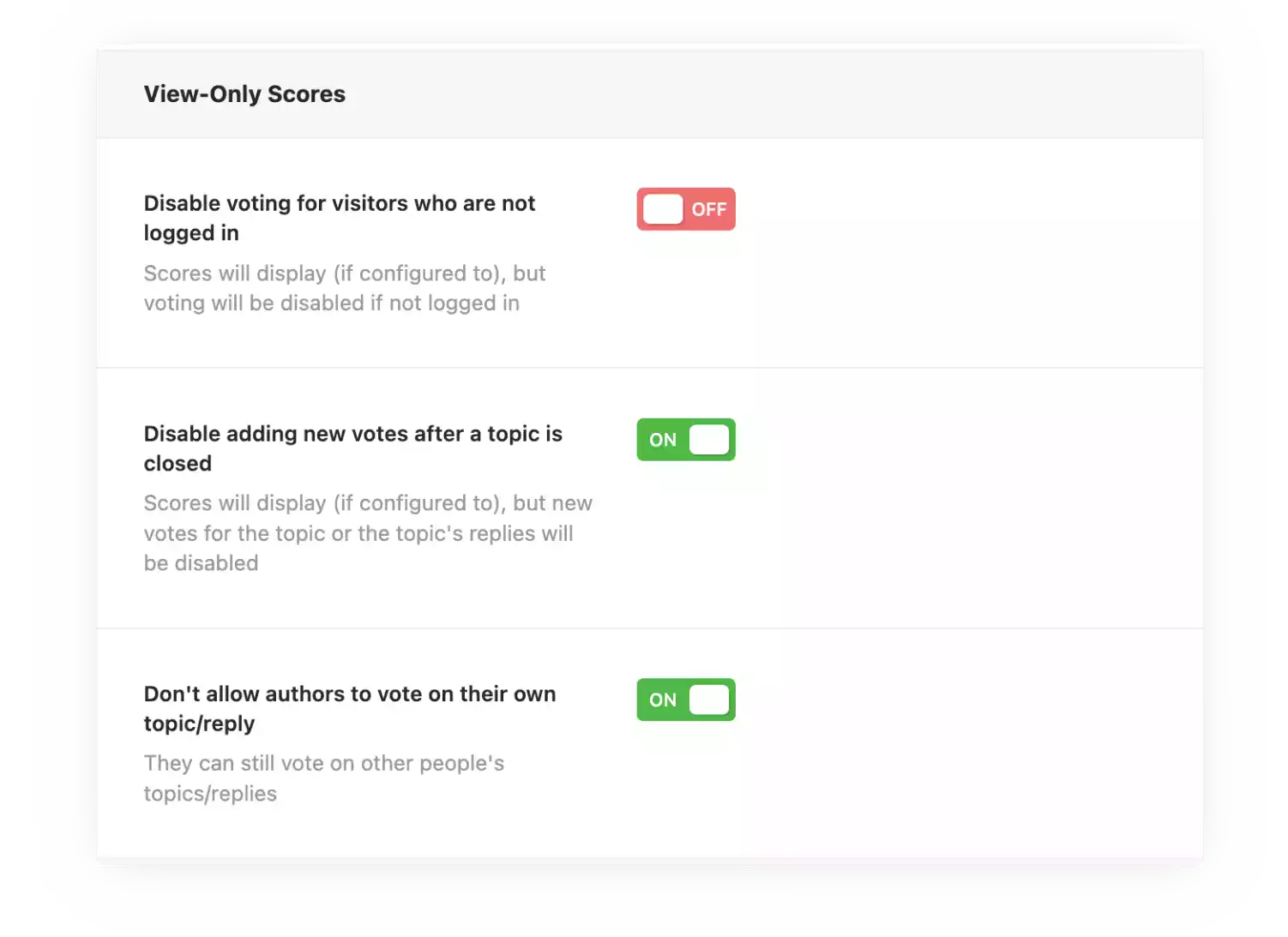Click the View-Only Scores heading
This screenshot has height=937, width=1288.
[x=244, y=94]
